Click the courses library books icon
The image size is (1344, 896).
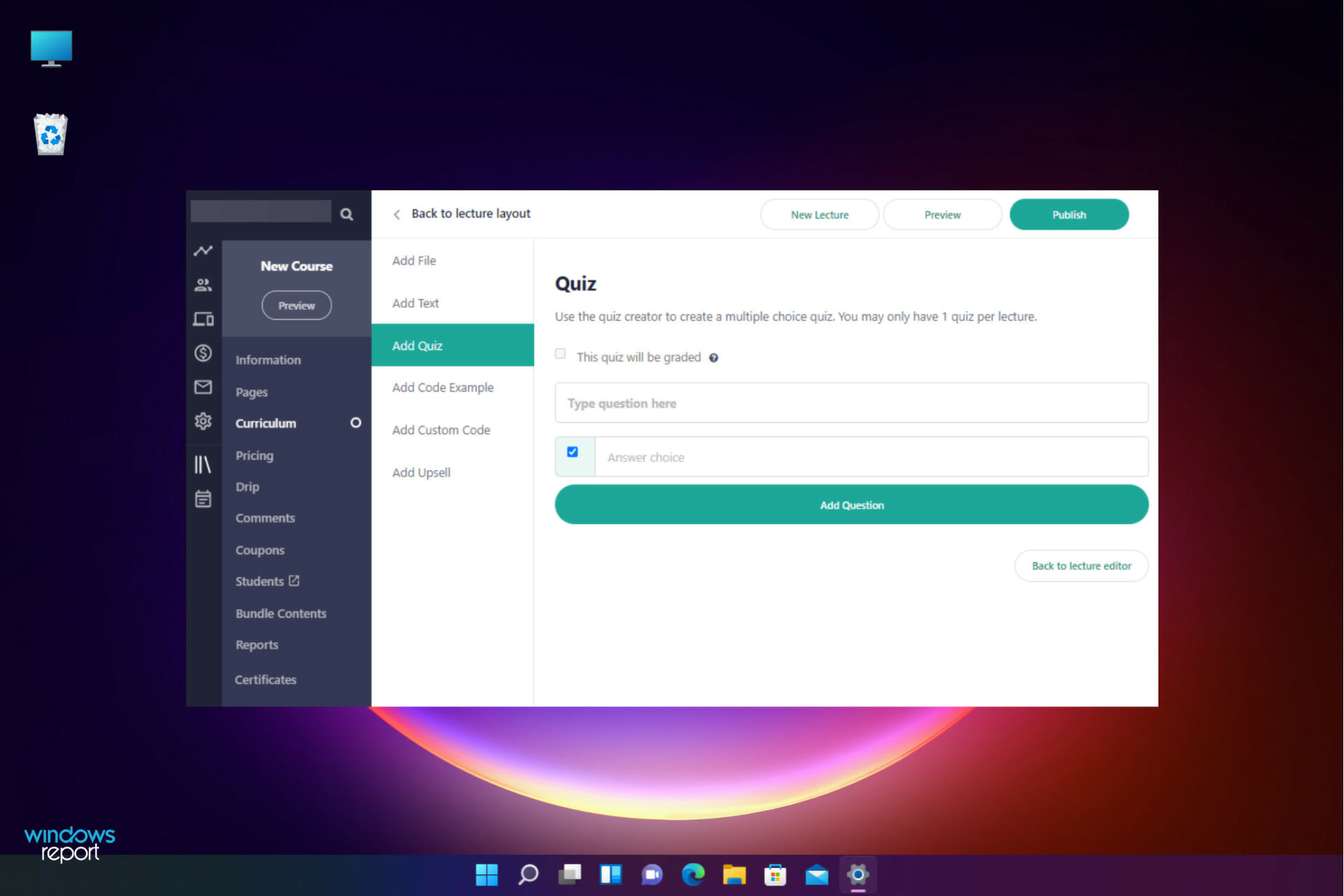coord(203,464)
